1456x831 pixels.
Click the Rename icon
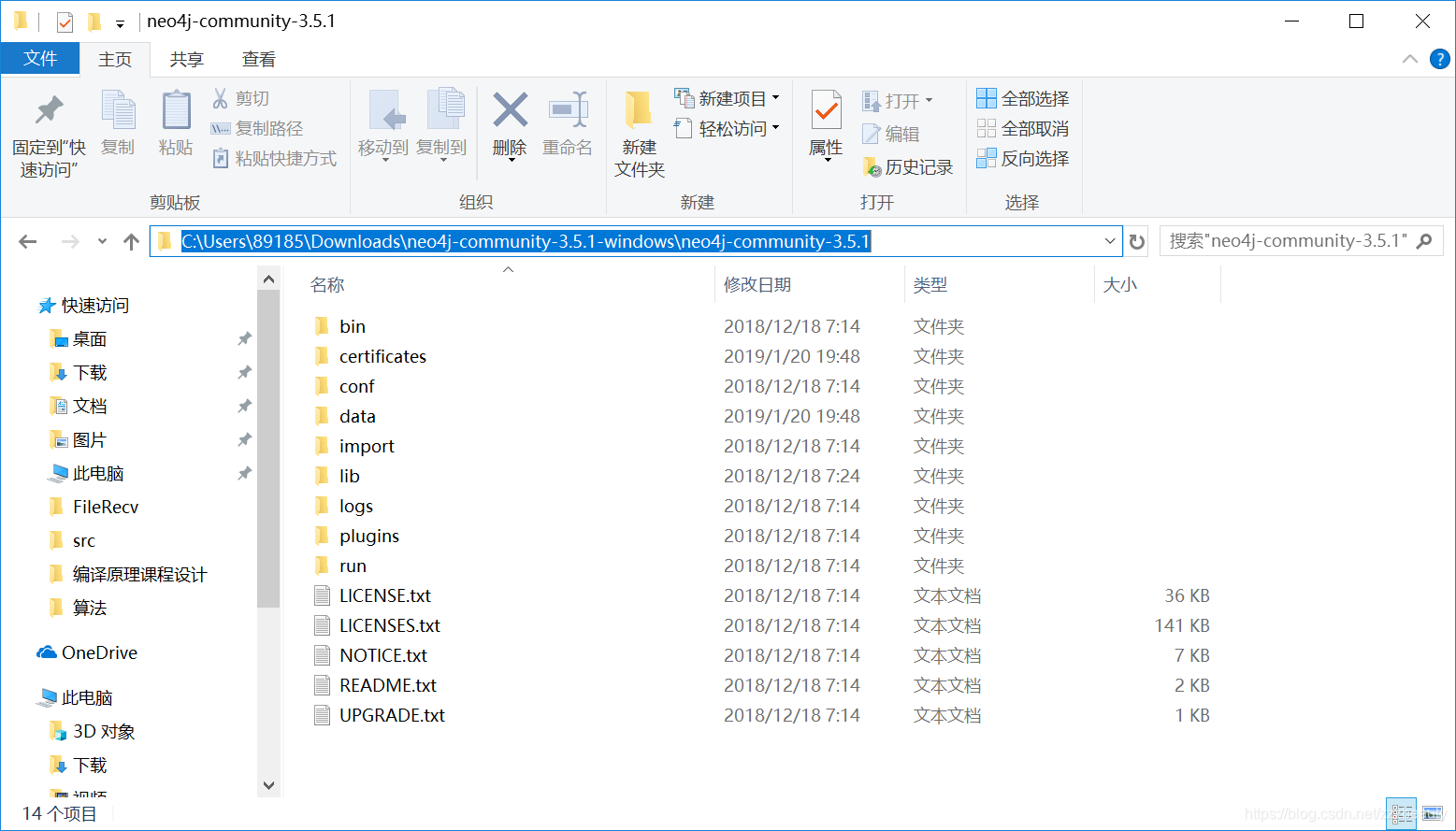[x=568, y=110]
